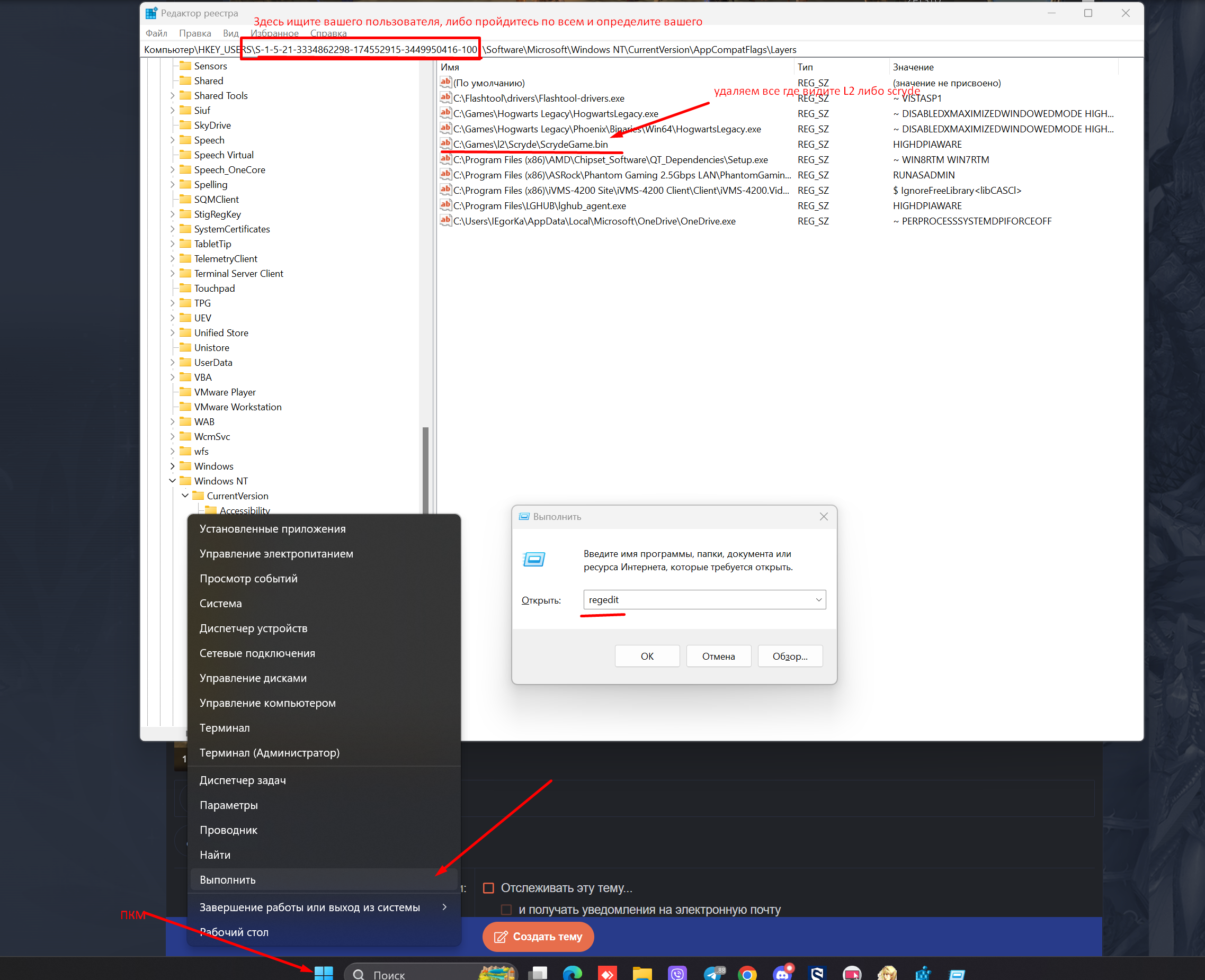Click the Registry Editor title bar icon
This screenshot has width=1205, height=980.
coord(151,13)
